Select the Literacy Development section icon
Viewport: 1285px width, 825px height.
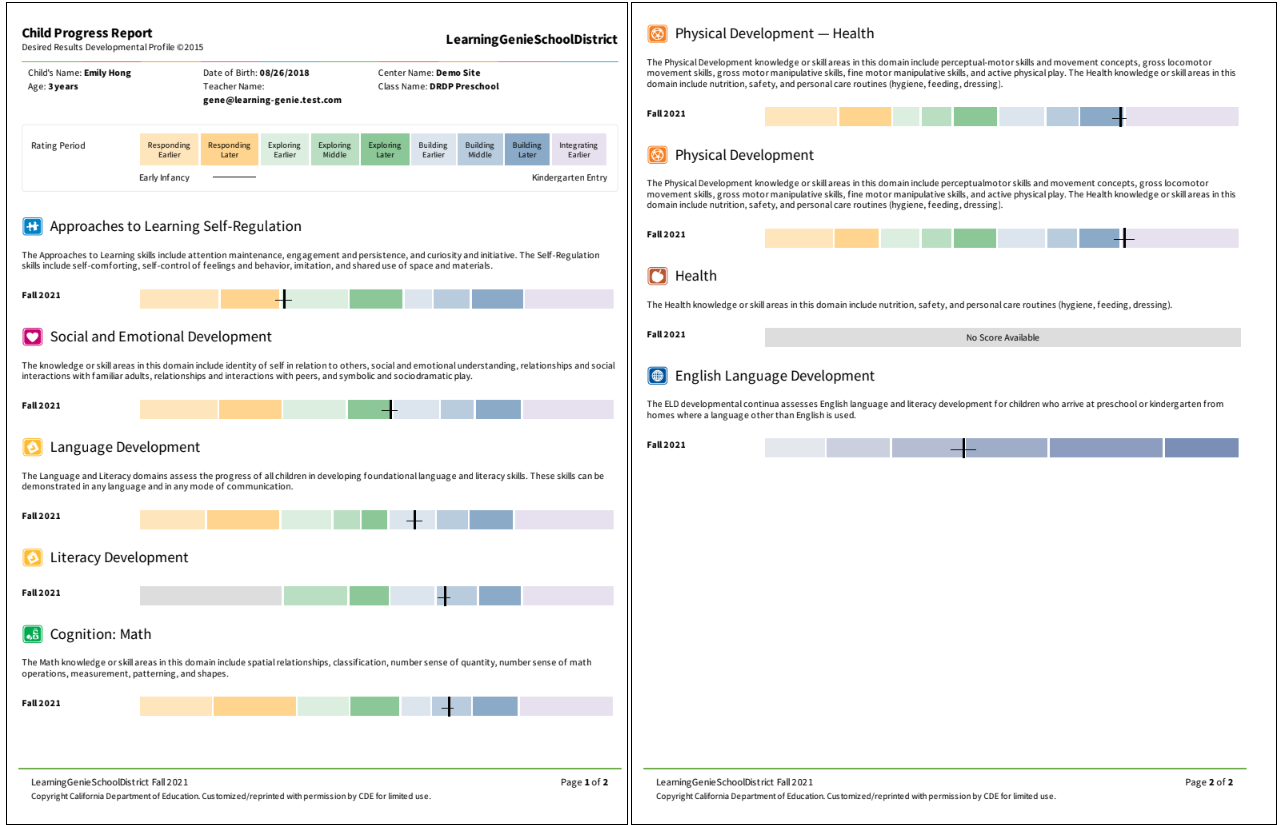click(32, 557)
